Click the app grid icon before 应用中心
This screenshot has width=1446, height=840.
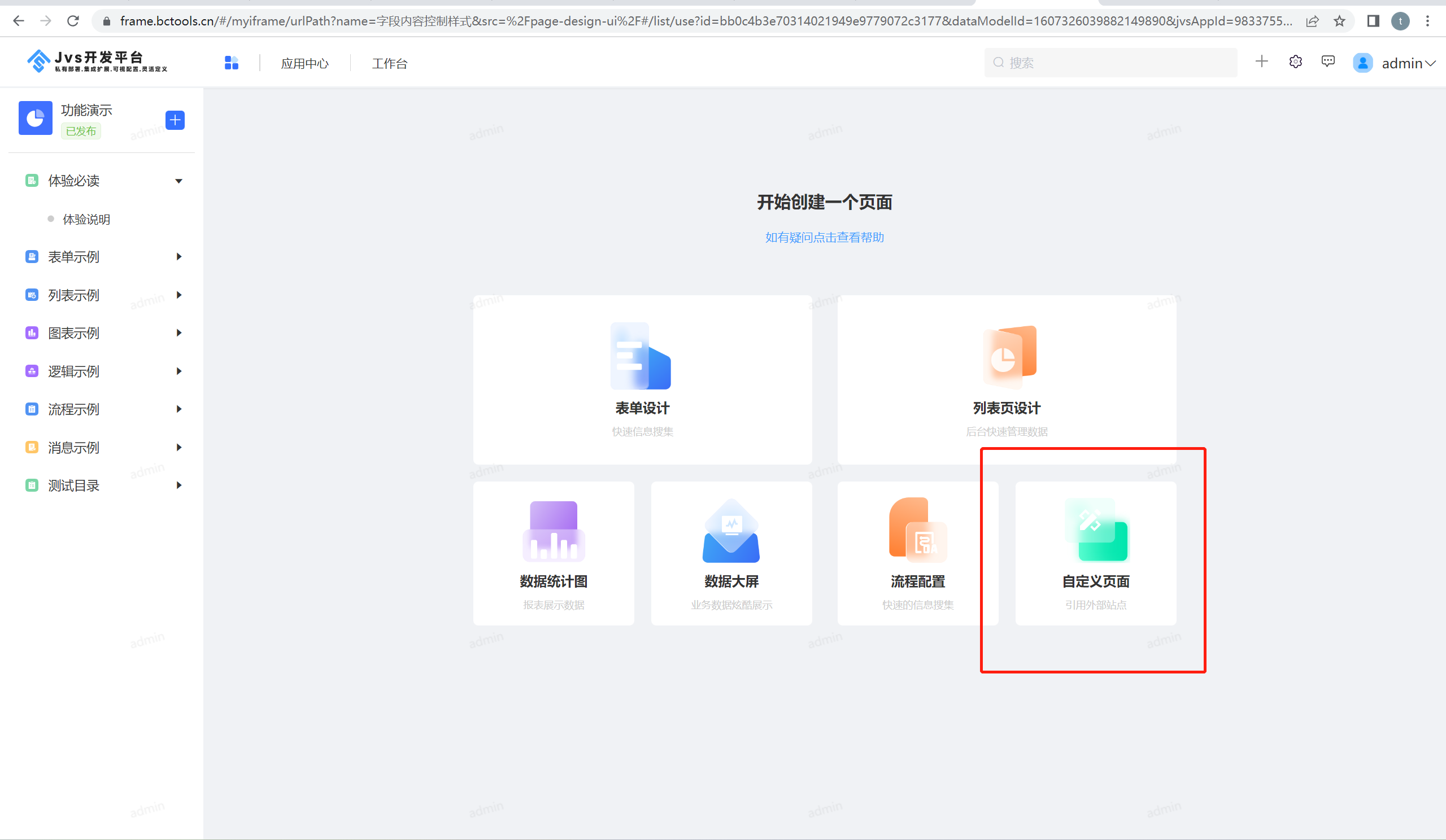coord(231,63)
